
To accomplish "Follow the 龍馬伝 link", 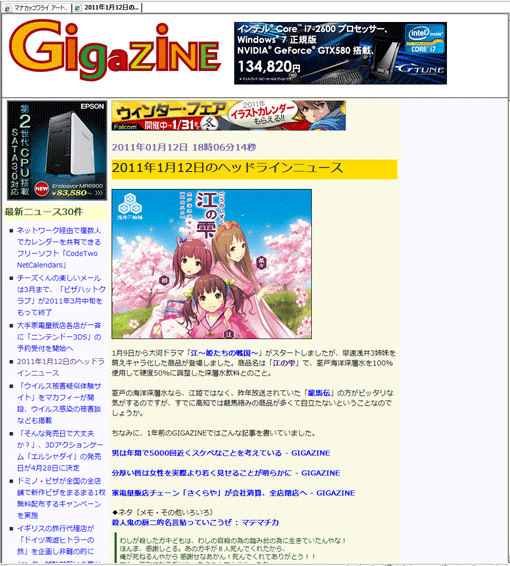I will tap(319, 393).
